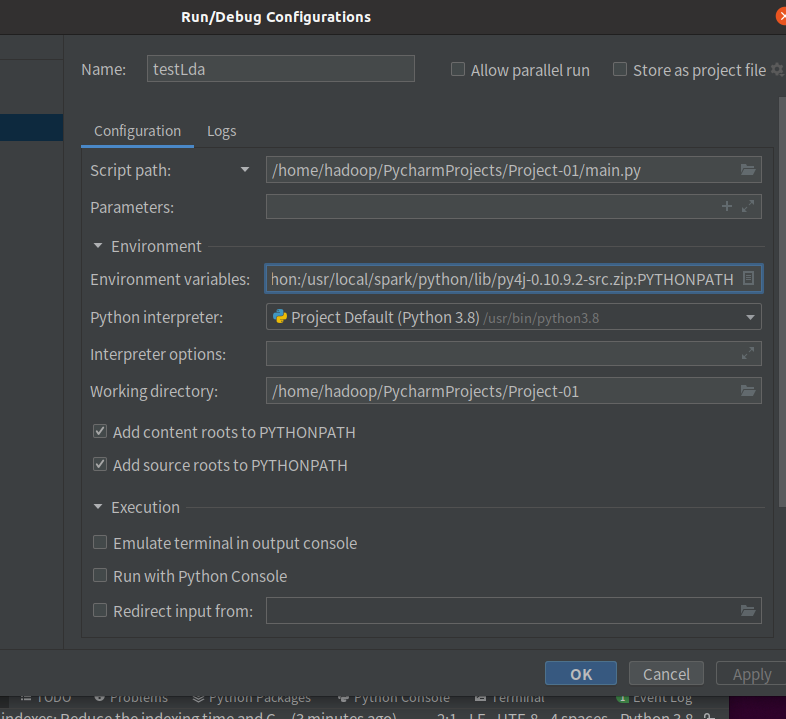Browse for working directory folder icon

coord(747,391)
